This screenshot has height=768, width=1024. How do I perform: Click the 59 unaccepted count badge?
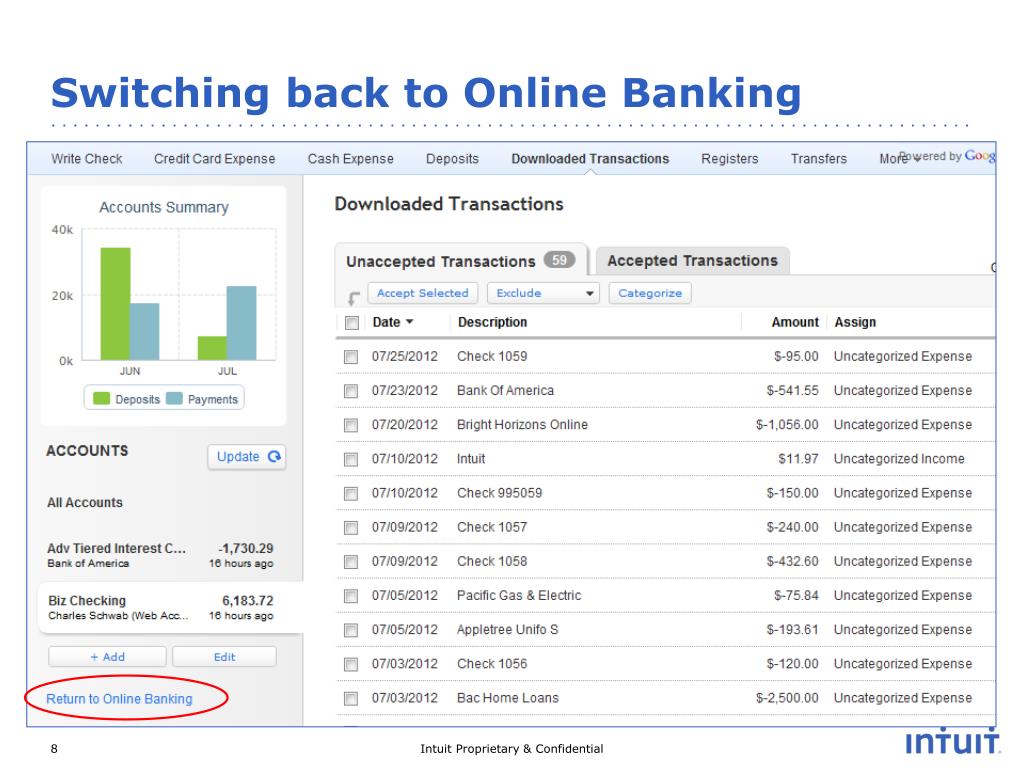[x=559, y=260]
